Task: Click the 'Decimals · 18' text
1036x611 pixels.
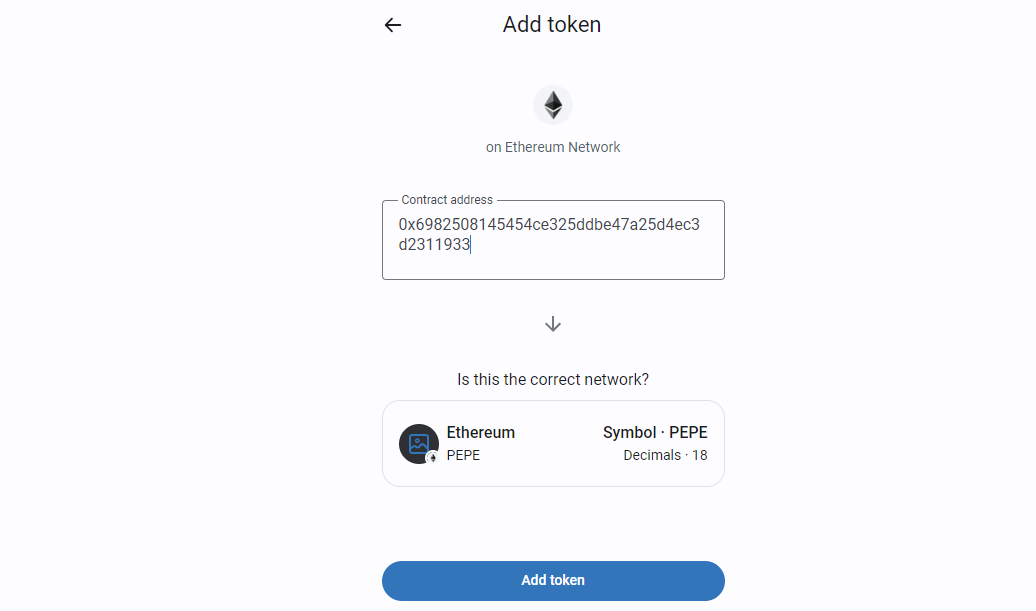Action: [665, 455]
